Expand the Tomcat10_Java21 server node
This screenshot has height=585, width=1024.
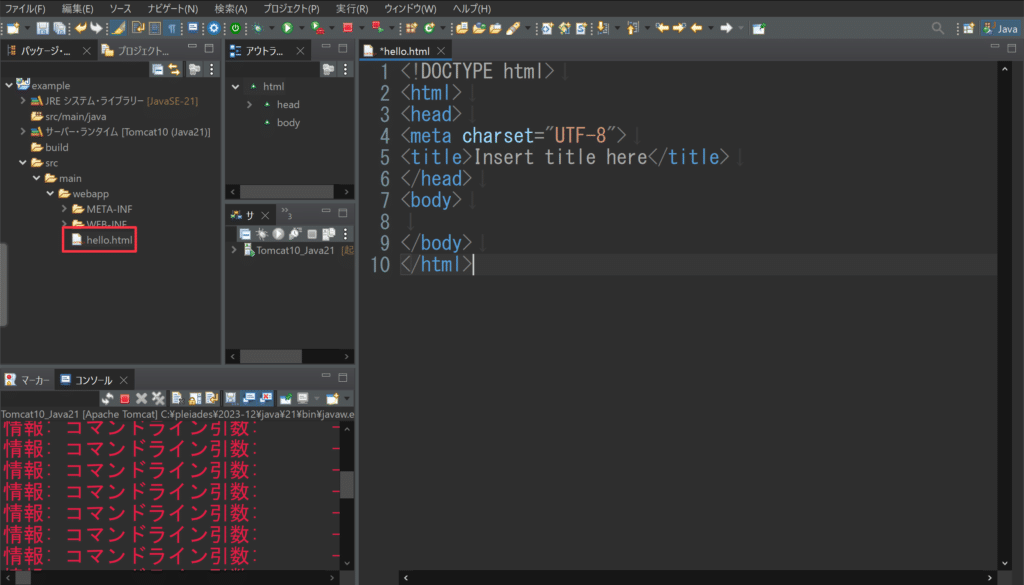click(235, 251)
